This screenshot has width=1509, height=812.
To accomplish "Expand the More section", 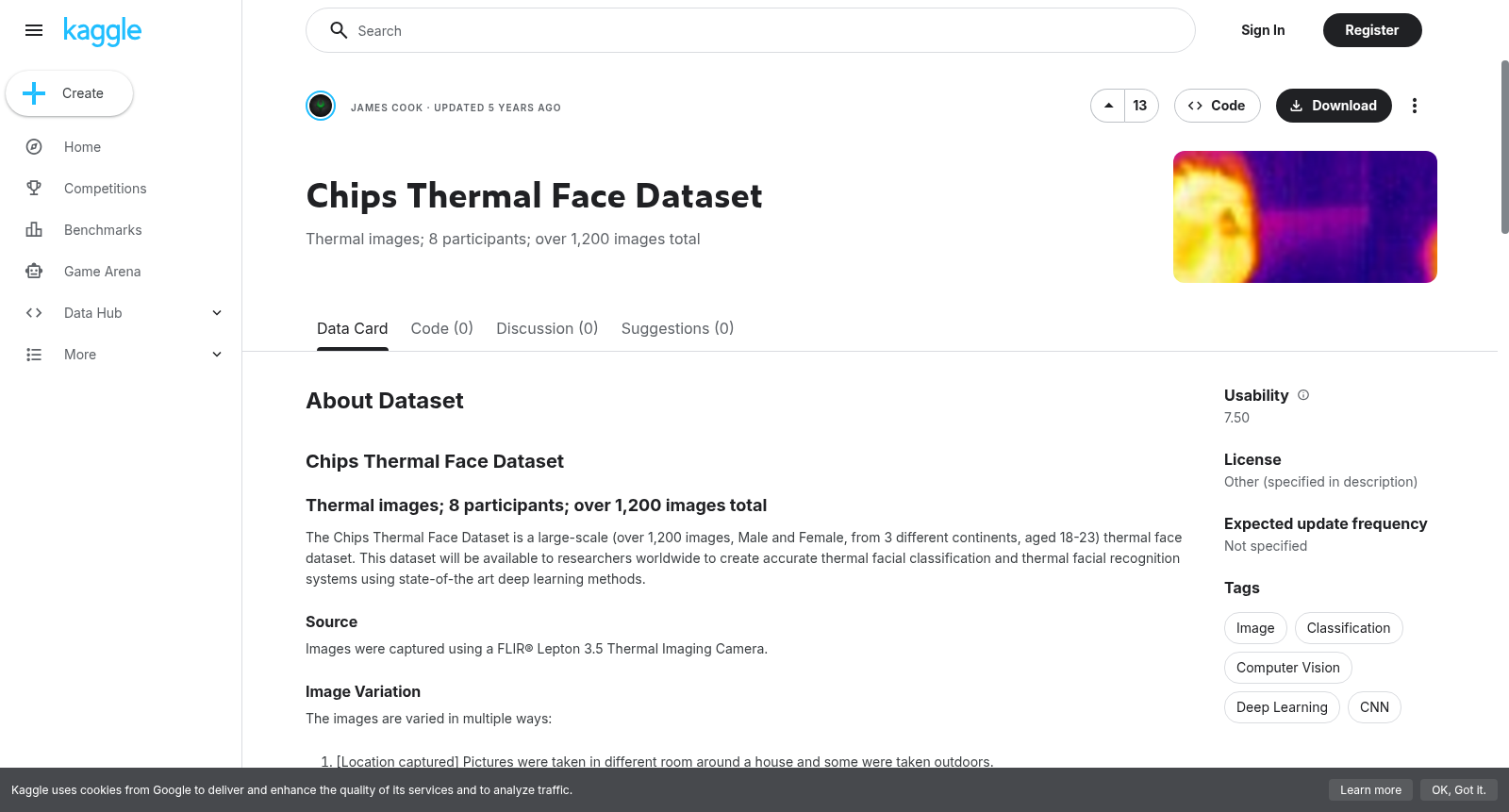I will click(217, 355).
